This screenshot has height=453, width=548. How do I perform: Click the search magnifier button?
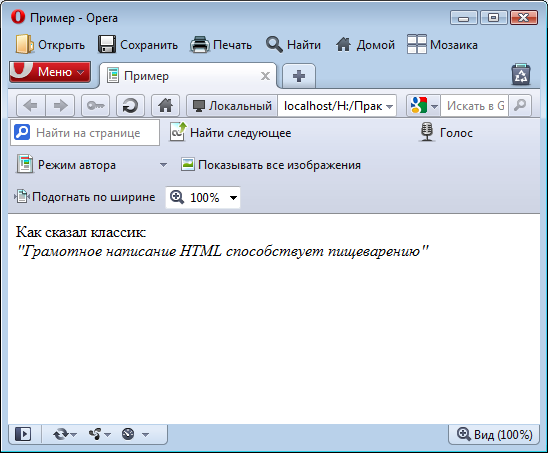(520, 105)
